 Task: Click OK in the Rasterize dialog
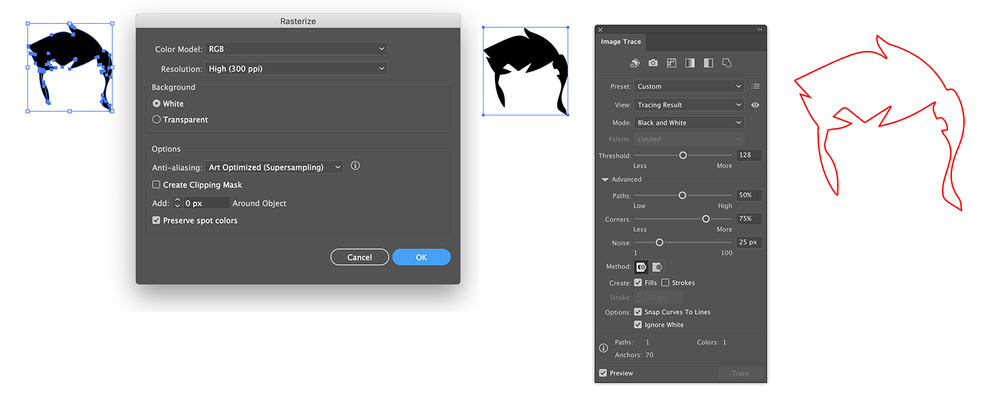click(421, 257)
